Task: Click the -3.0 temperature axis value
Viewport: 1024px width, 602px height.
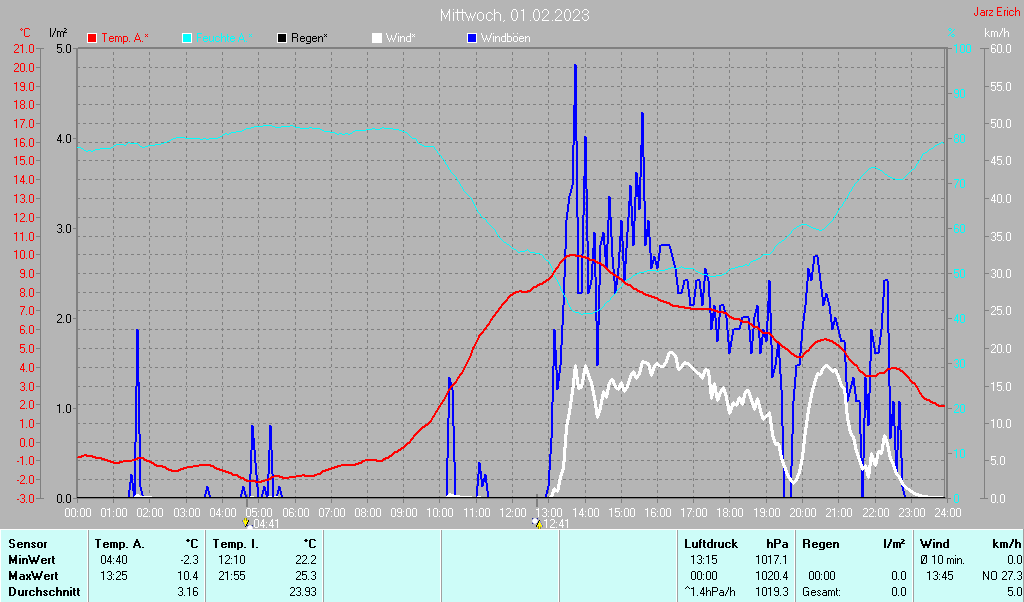Action: pyautogui.click(x=24, y=499)
